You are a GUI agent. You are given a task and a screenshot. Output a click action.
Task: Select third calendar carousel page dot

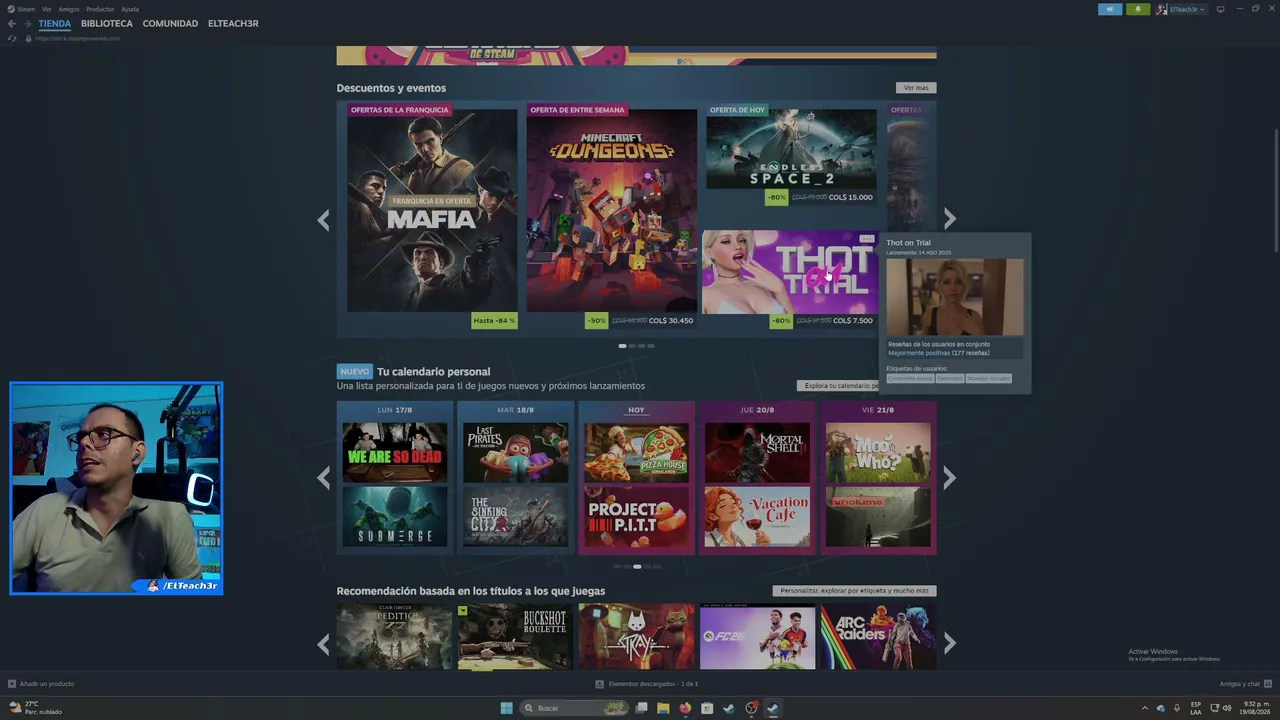pyautogui.click(x=637, y=566)
